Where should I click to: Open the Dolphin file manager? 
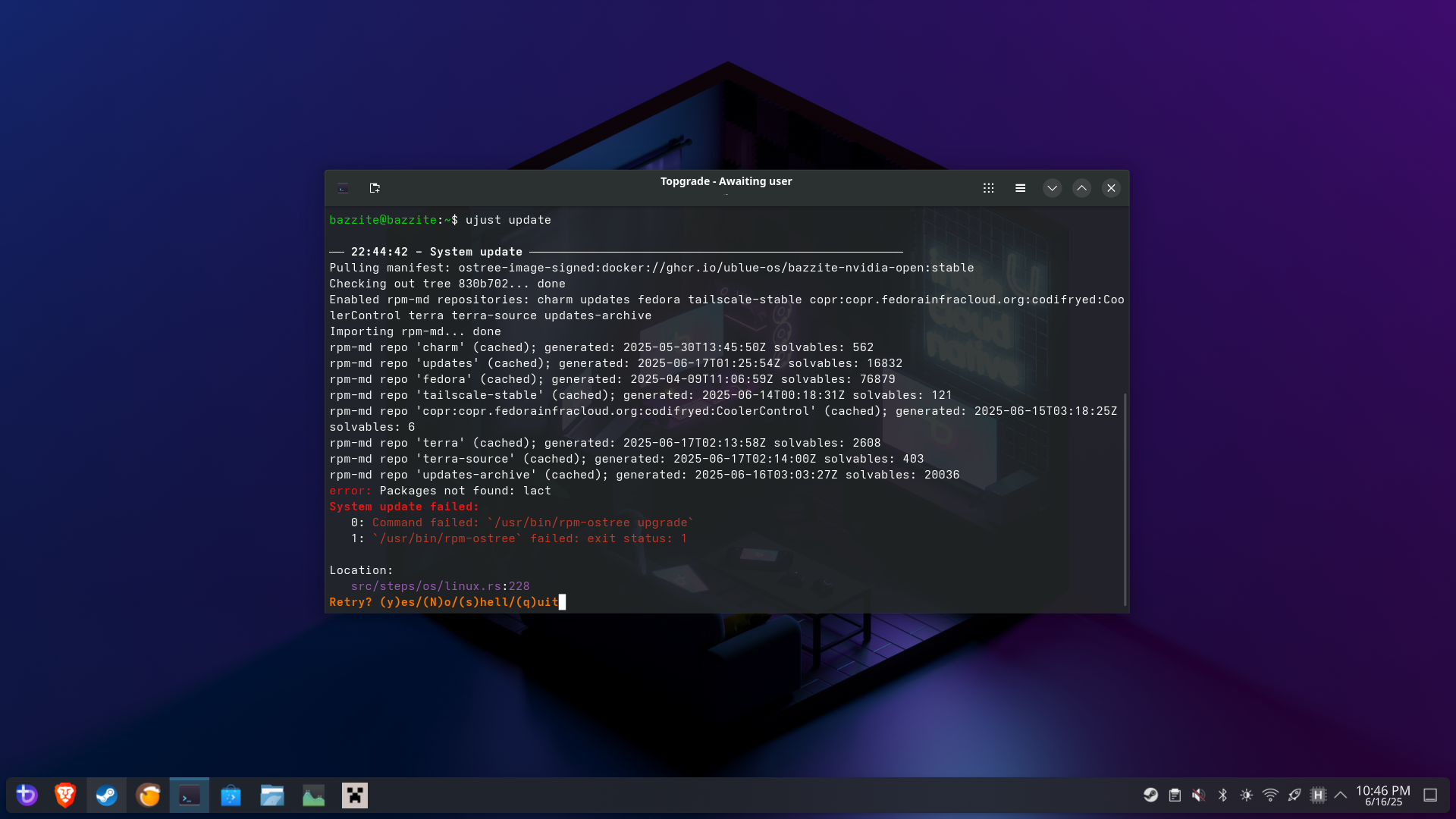point(272,795)
